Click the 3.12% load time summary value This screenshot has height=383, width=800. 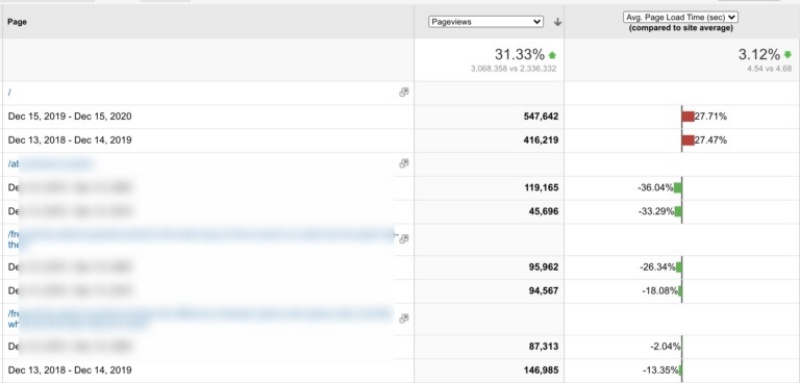tap(759, 54)
